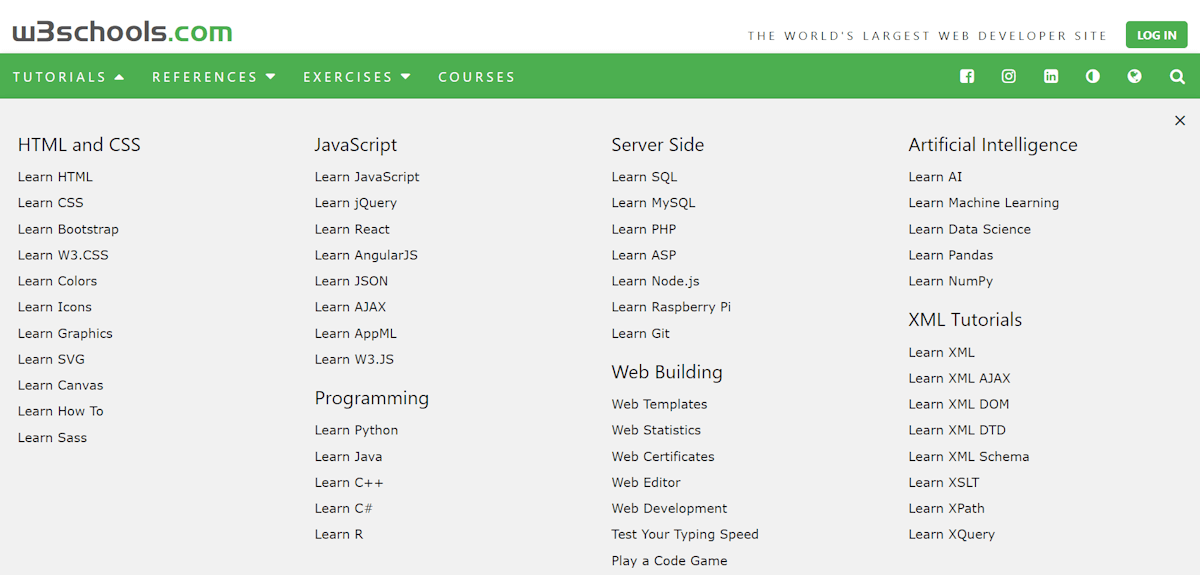Image resolution: width=1200 pixels, height=575 pixels.
Task: Open Learn Machine Learning tutorial
Action: click(x=983, y=203)
